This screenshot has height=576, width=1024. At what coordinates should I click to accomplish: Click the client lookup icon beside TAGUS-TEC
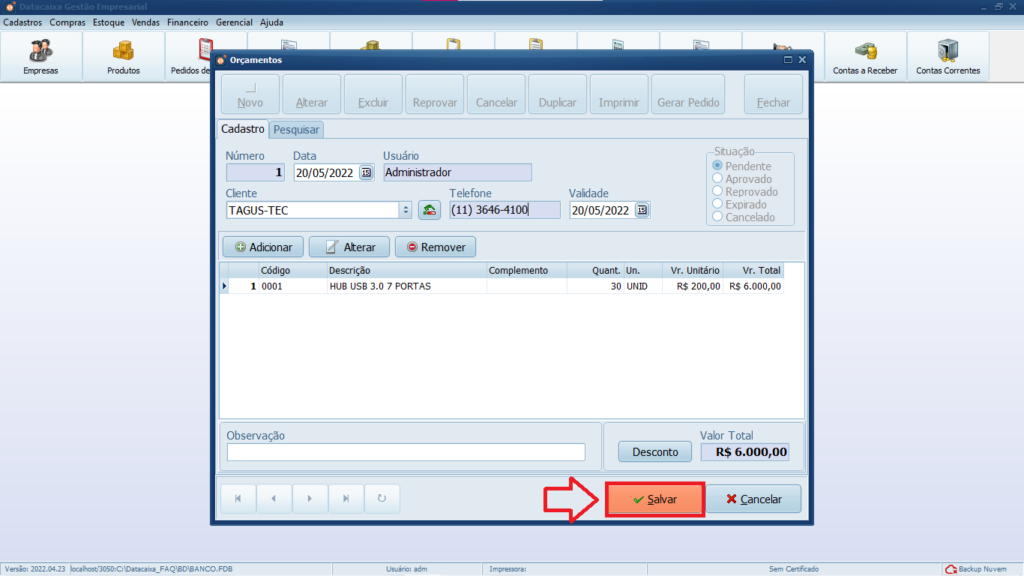[x=429, y=210]
